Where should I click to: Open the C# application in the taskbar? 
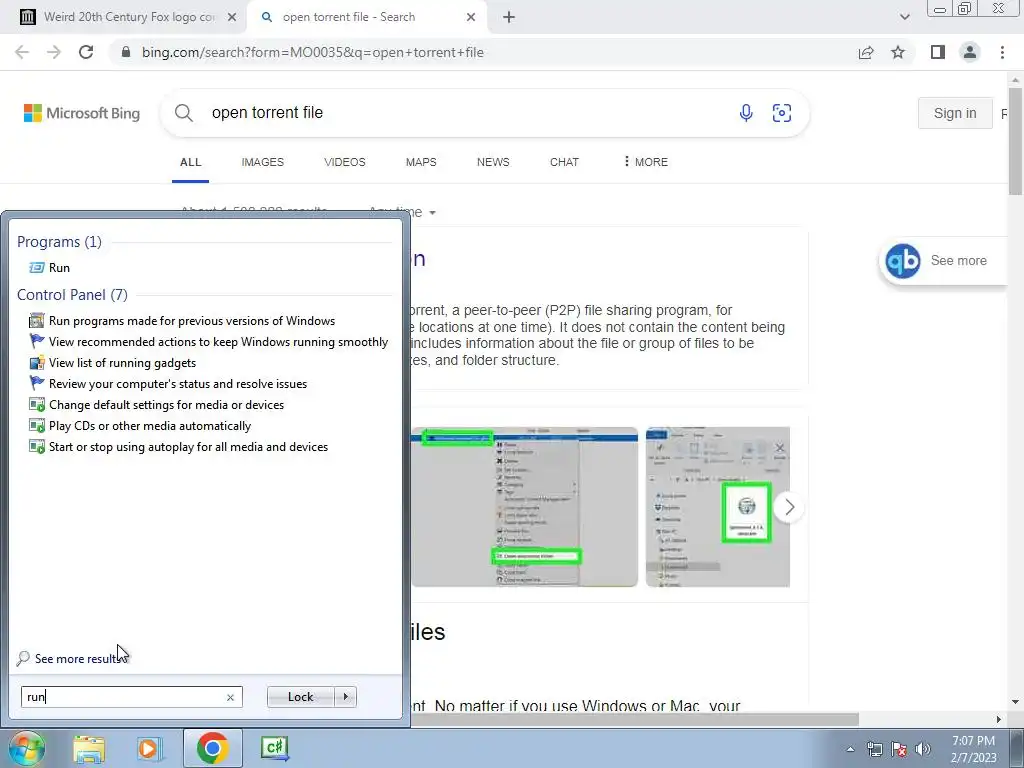275,748
